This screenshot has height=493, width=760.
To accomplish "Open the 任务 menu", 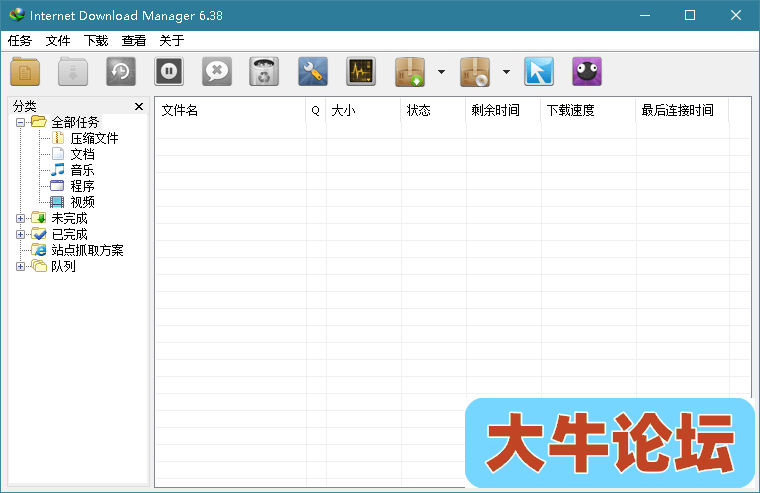I will [x=19, y=41].
